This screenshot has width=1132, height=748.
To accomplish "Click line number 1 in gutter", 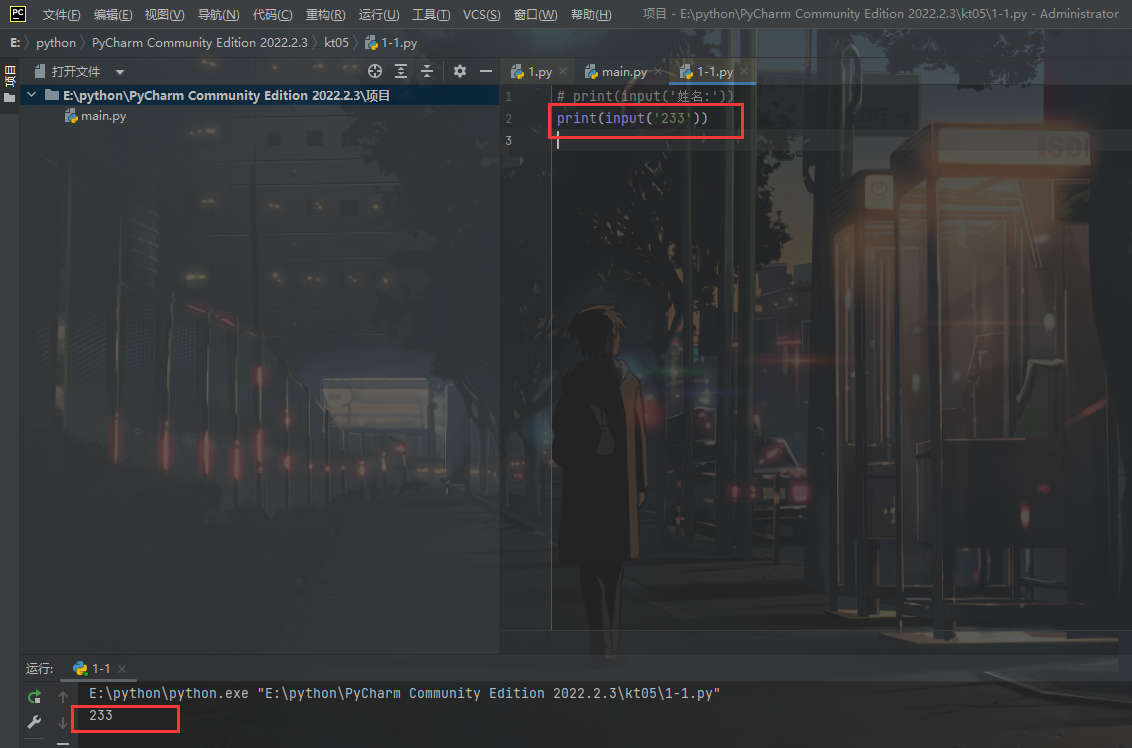I will [508, 96].
